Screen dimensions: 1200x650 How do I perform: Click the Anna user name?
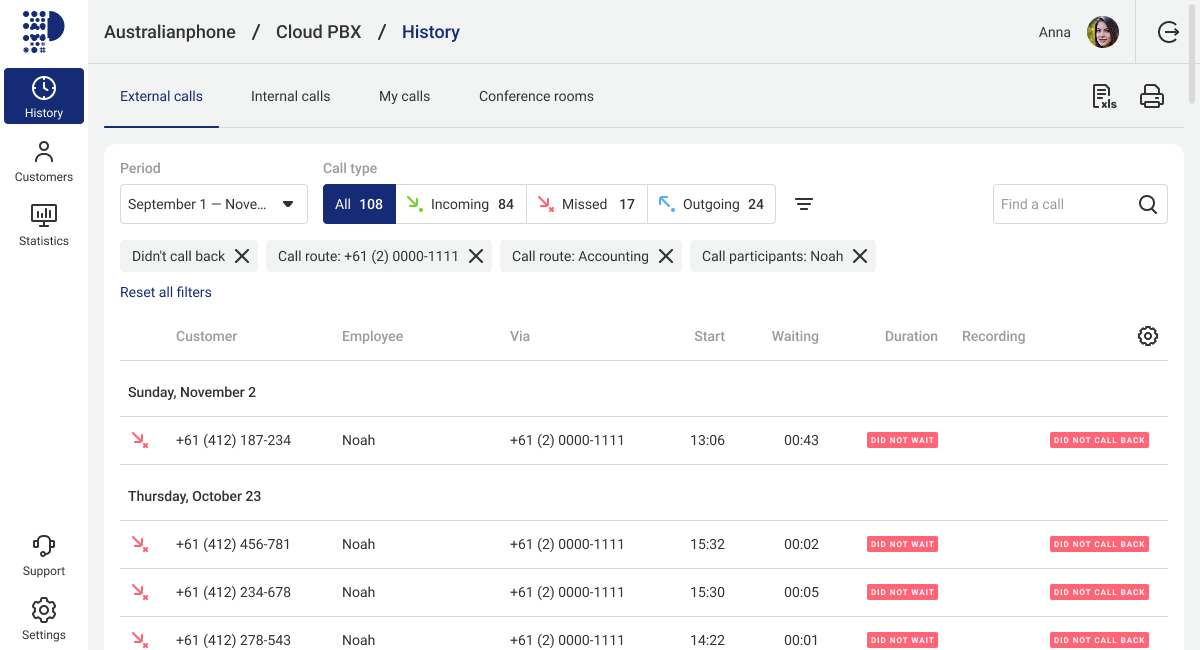pos(1055,32)
